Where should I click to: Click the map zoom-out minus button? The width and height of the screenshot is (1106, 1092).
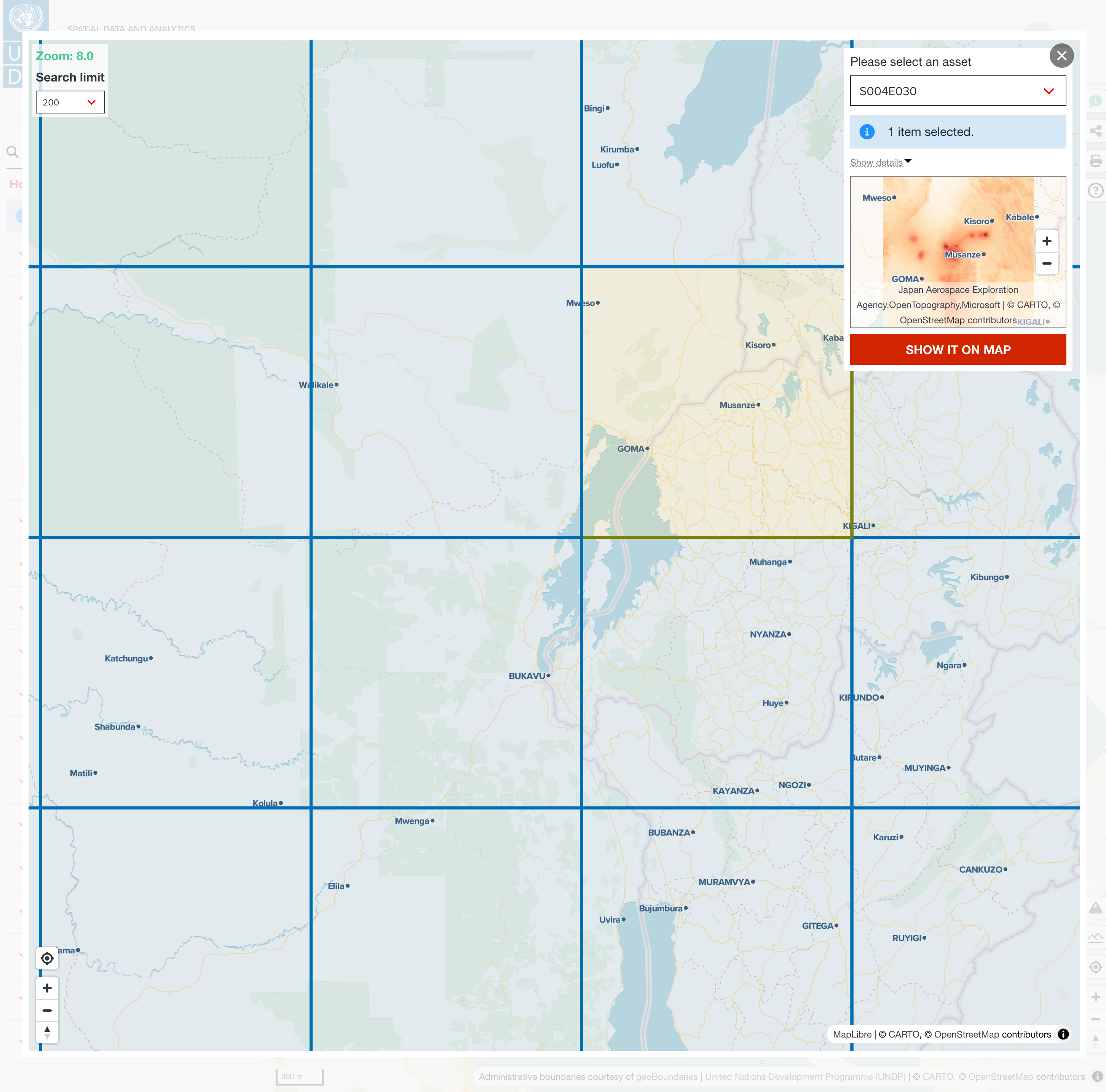(x=46, y=1011)
